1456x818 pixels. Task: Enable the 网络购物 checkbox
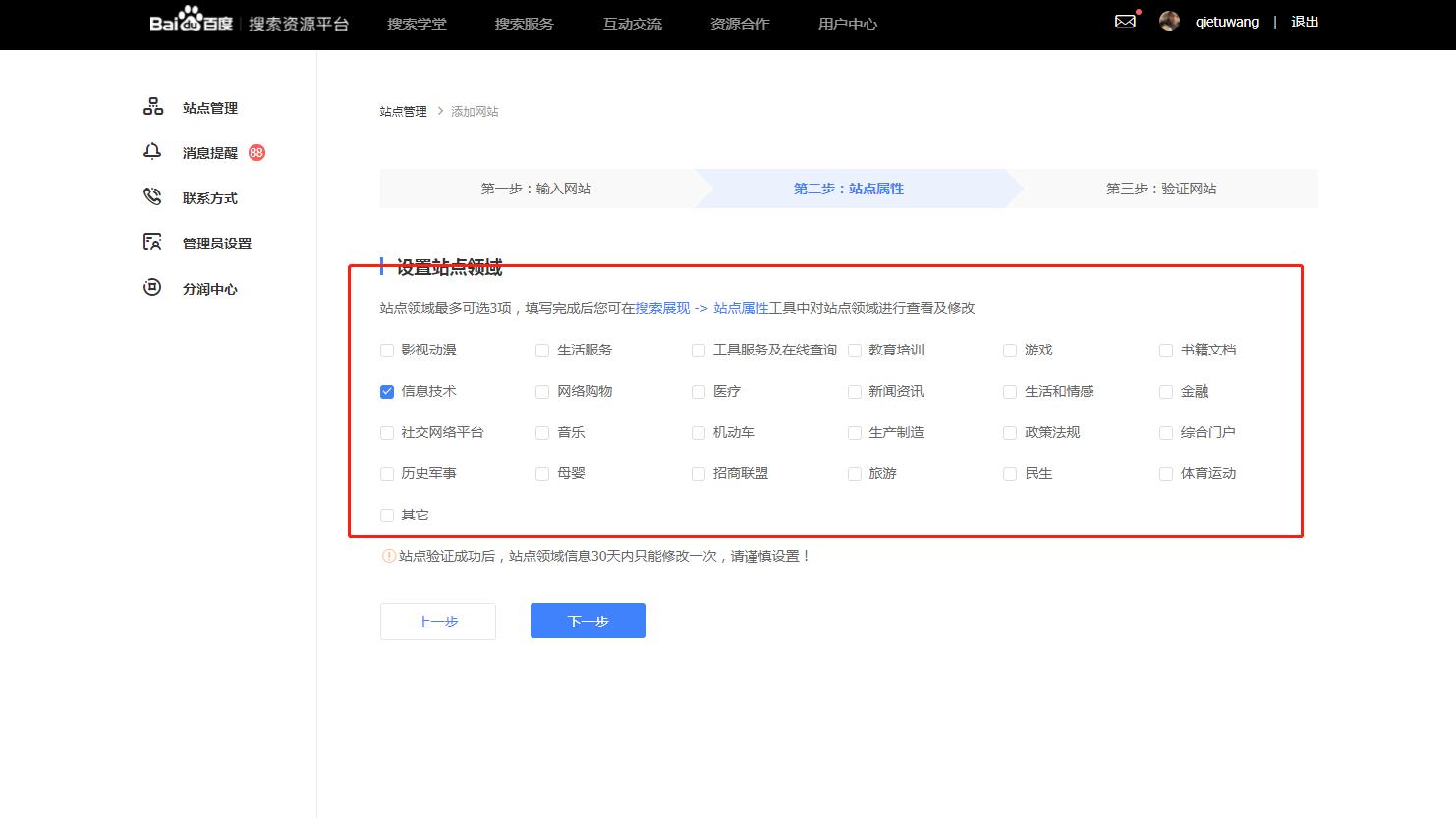[542, 391]
